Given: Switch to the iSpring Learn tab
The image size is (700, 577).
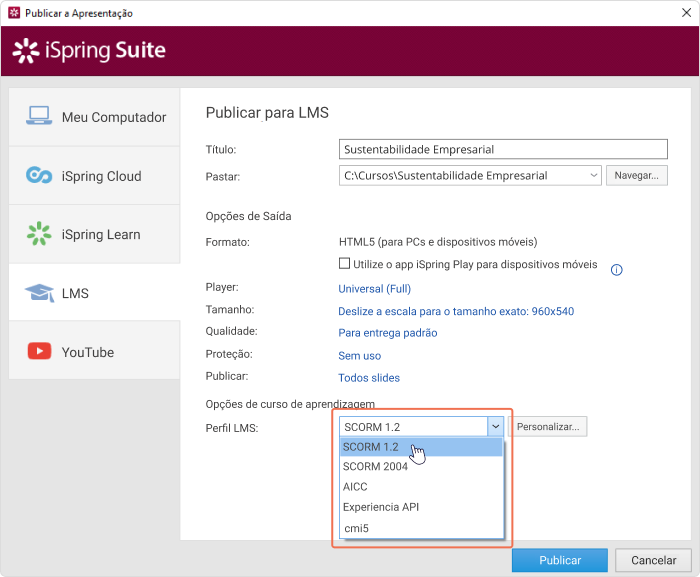Looking at the screenshot, I should click(x=95, y=234).
